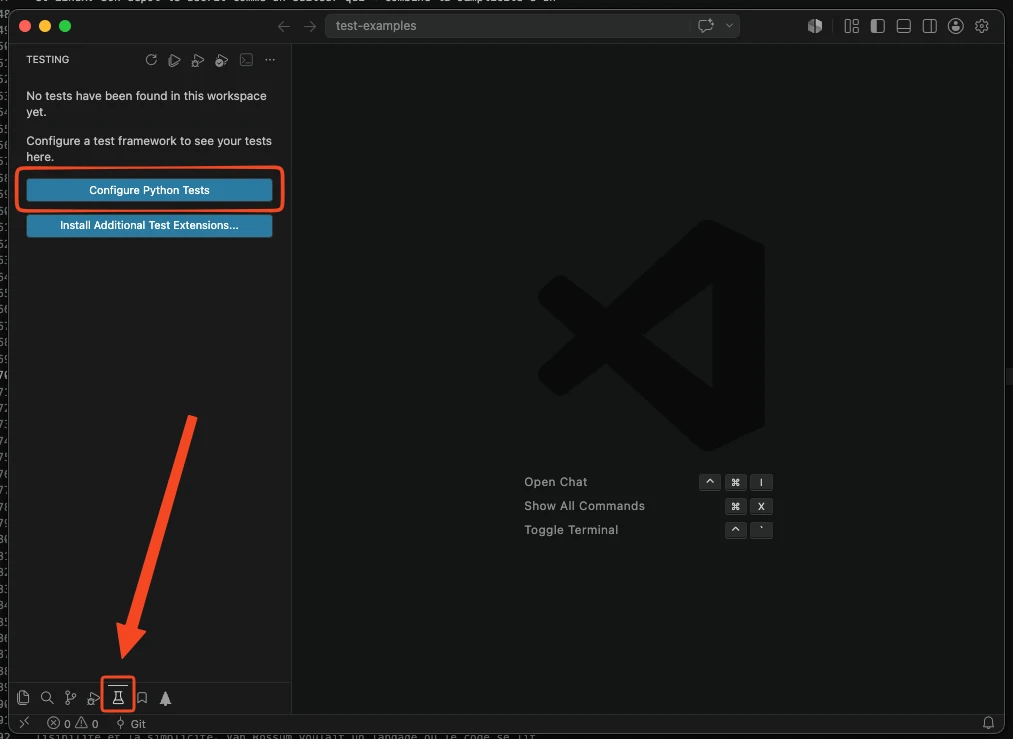Show test output terminal icon
The width and height of the screenshot is (1013, 739).
pos(246,60)
